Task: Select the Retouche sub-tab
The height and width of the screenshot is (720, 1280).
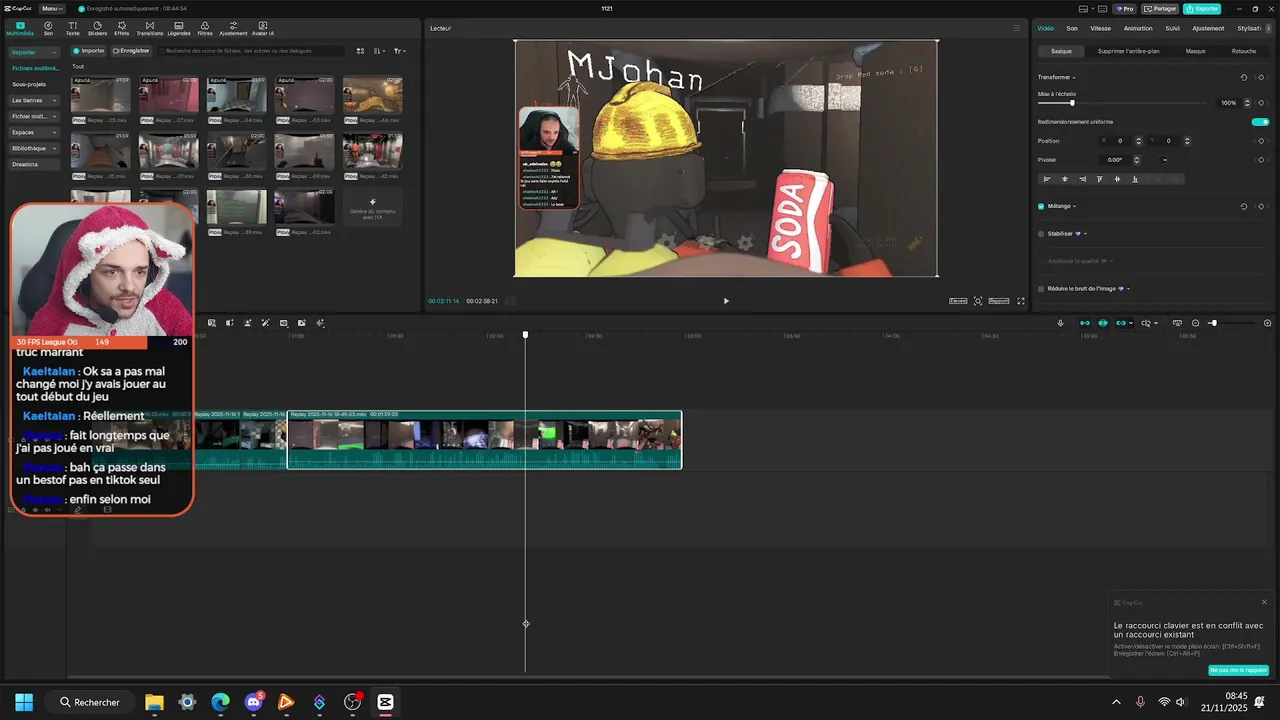Action: tap(1244, 51)
